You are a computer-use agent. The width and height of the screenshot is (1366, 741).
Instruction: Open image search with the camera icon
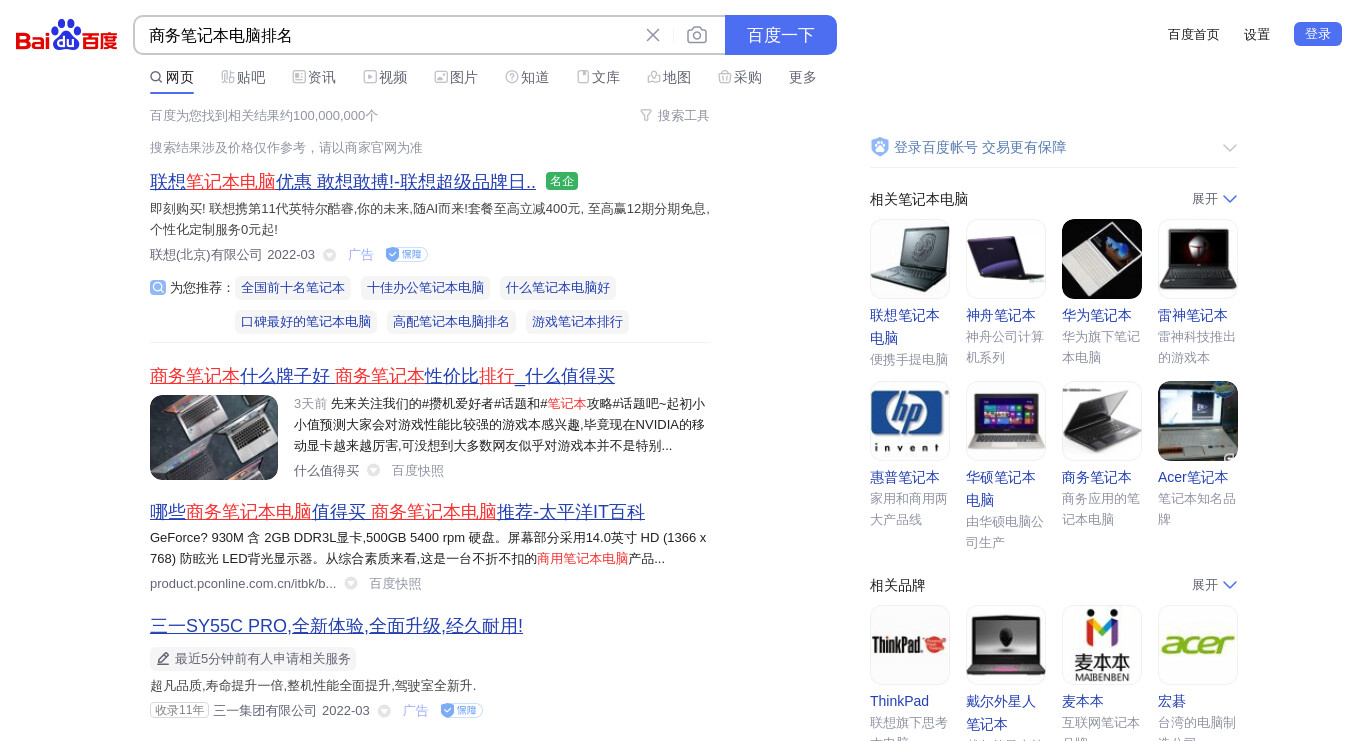pyautogui.click(x=697, y=35)
